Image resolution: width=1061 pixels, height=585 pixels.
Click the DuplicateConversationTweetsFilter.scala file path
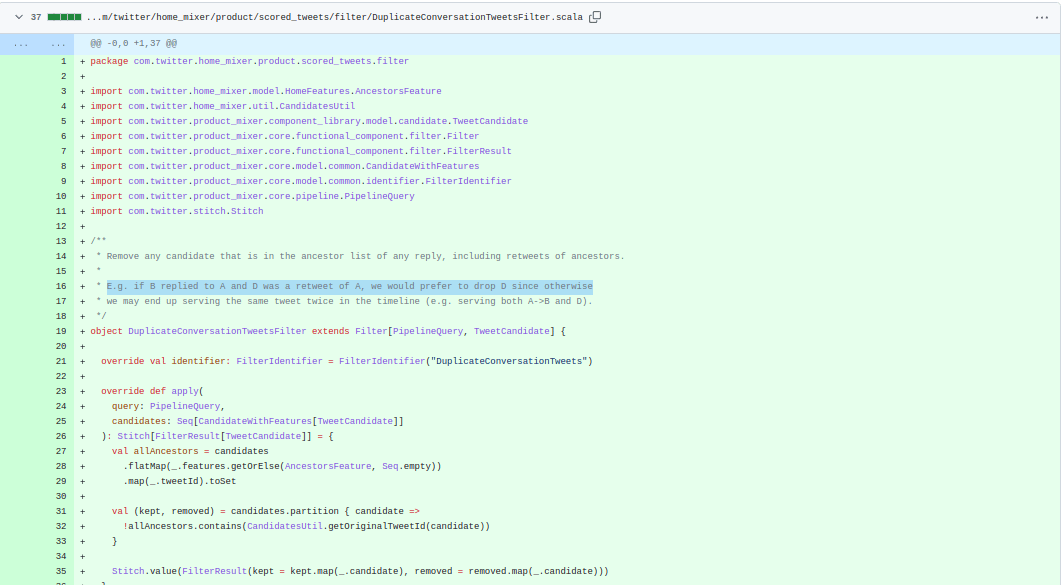click(x=334, y=17)
